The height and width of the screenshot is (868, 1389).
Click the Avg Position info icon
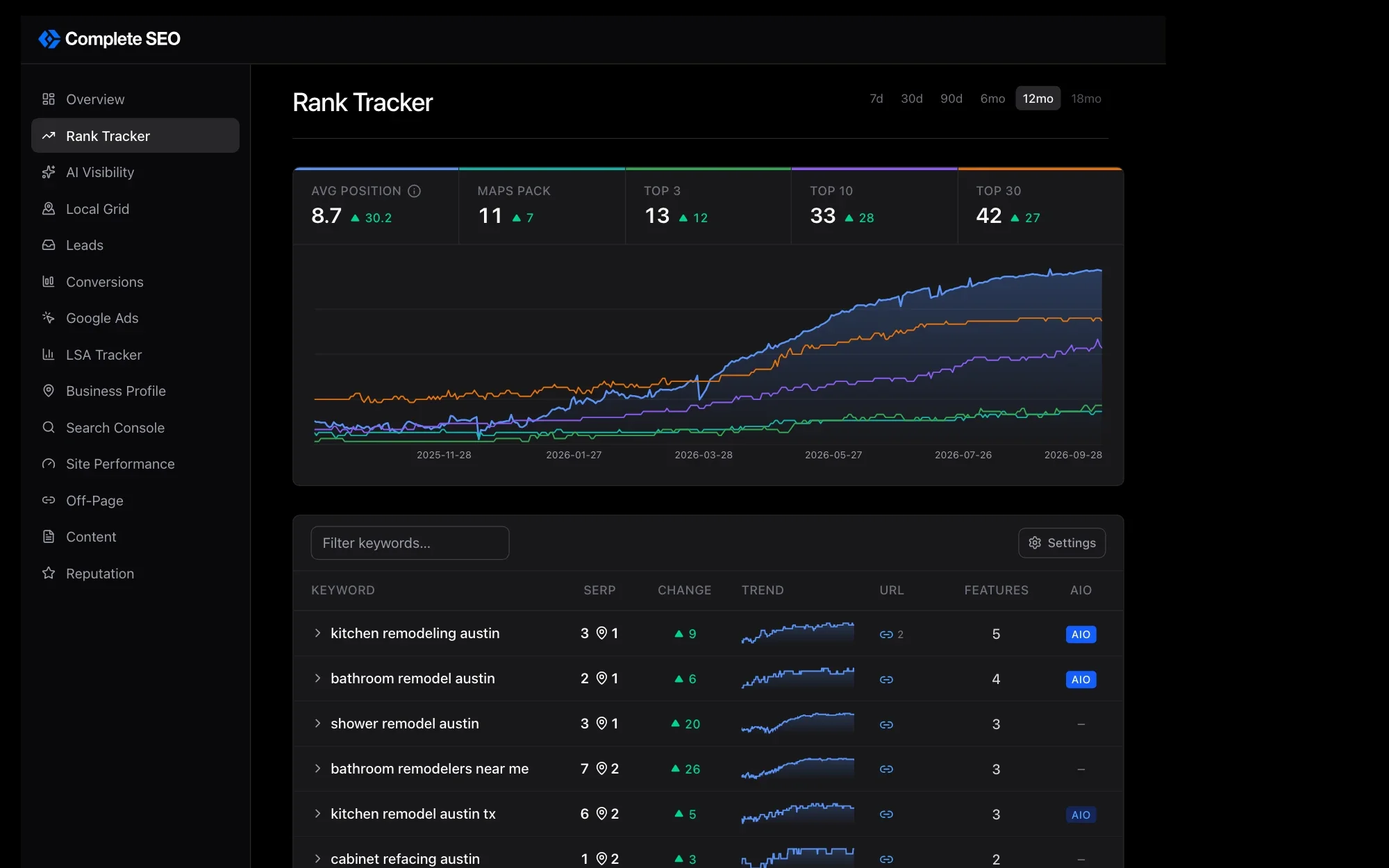(415, 191)
